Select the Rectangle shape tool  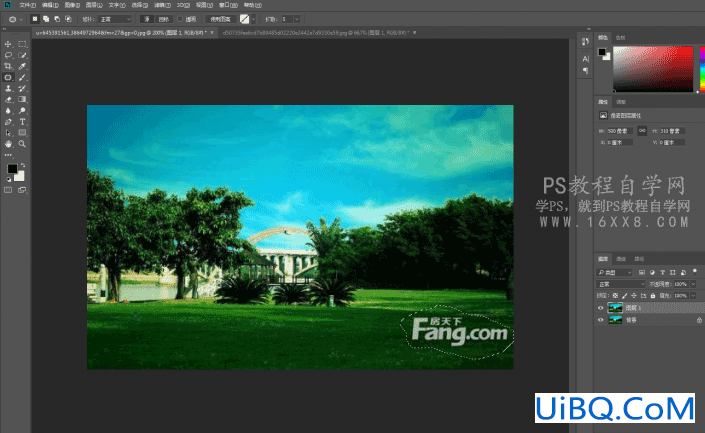click(x=22, y=133)
